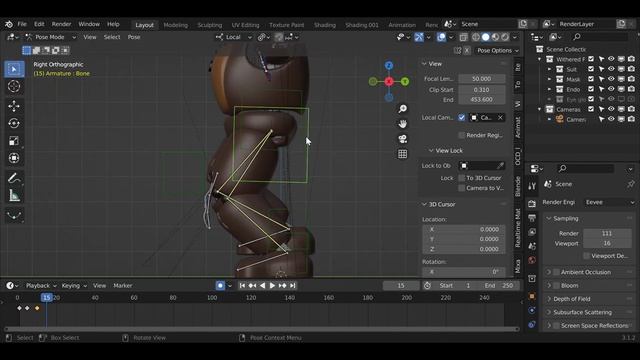Open the Output properties tab icon
Viewport: 640px width, 360px height.
pyautogui.click(x=532, y=218)
